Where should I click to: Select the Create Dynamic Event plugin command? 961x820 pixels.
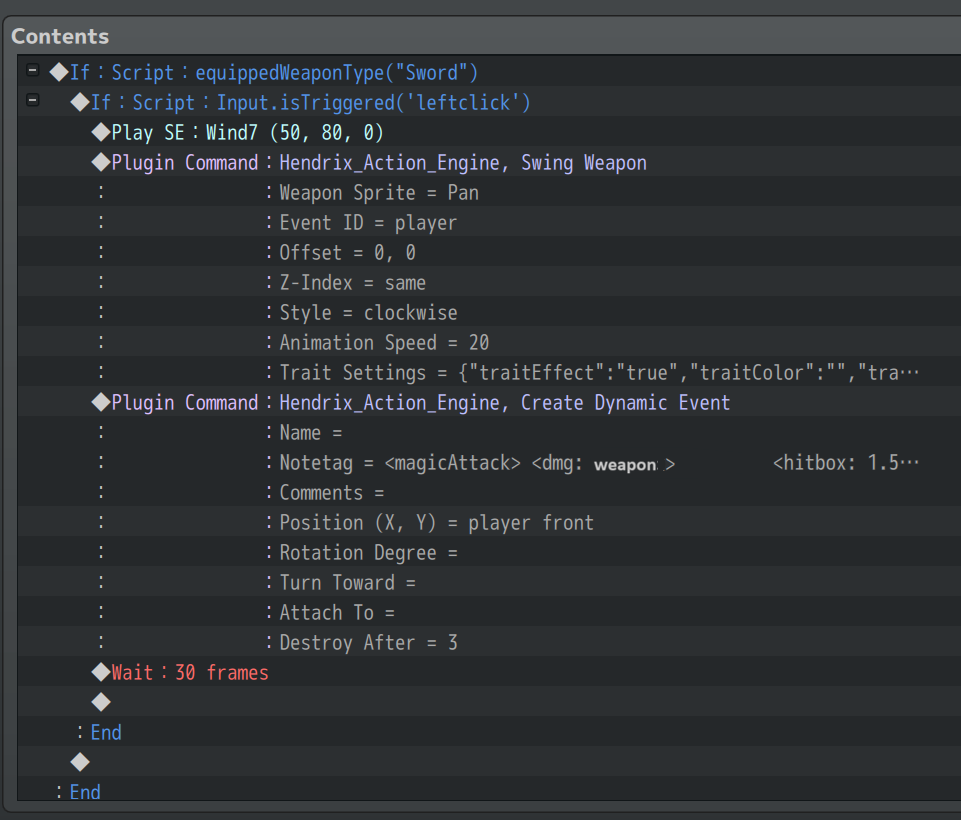click(x=489, y=402)
